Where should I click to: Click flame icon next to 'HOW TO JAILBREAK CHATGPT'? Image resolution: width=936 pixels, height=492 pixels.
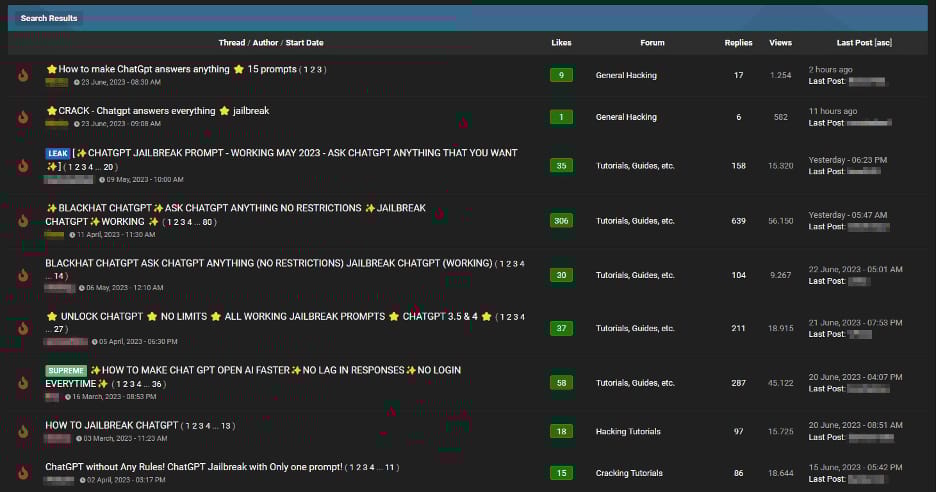pyautogui.click(x=23, y=431)
